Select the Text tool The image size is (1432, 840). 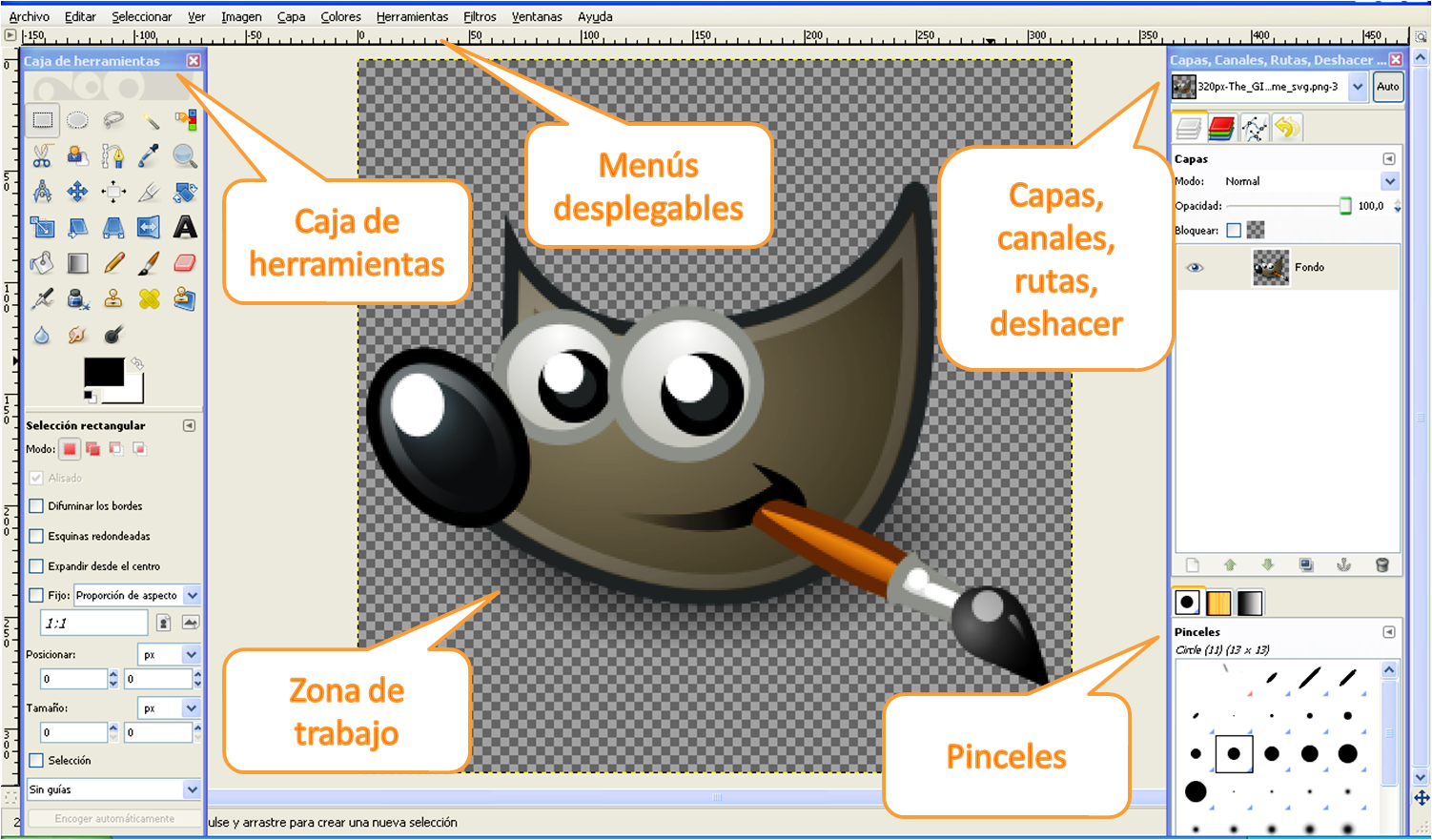click(186, 227)
